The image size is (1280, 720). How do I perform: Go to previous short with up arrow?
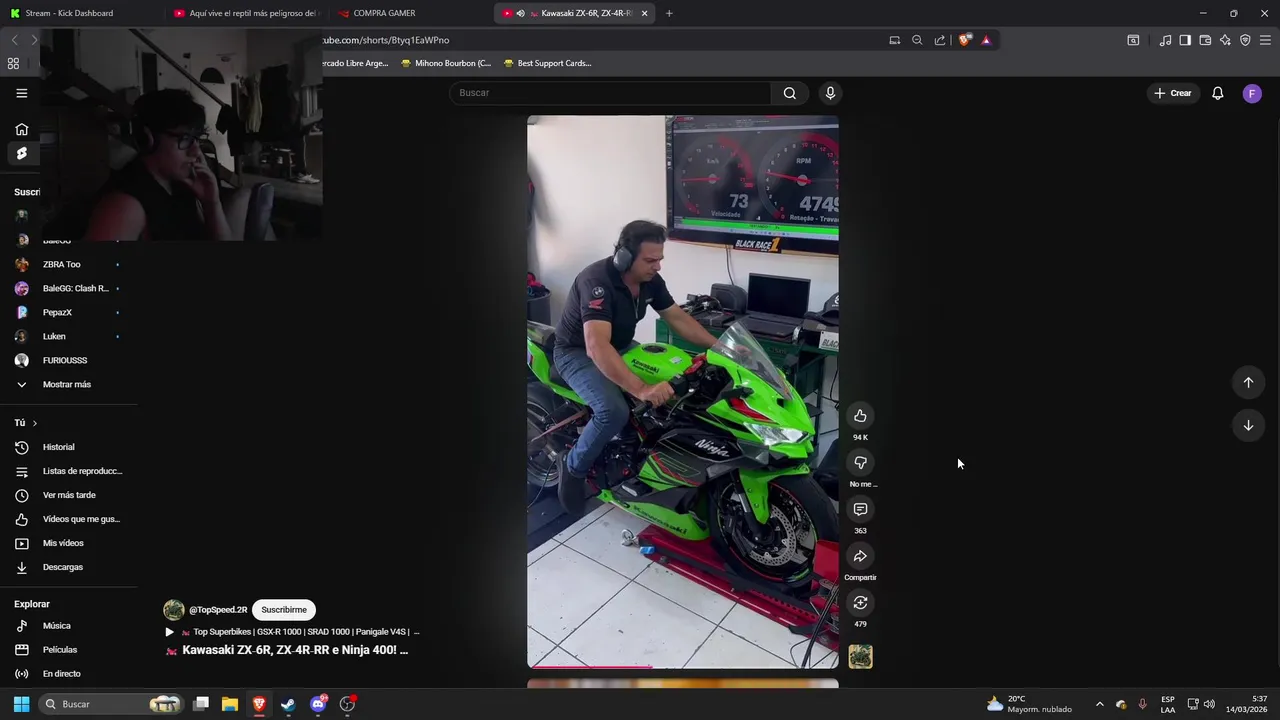click(1248, 382)
